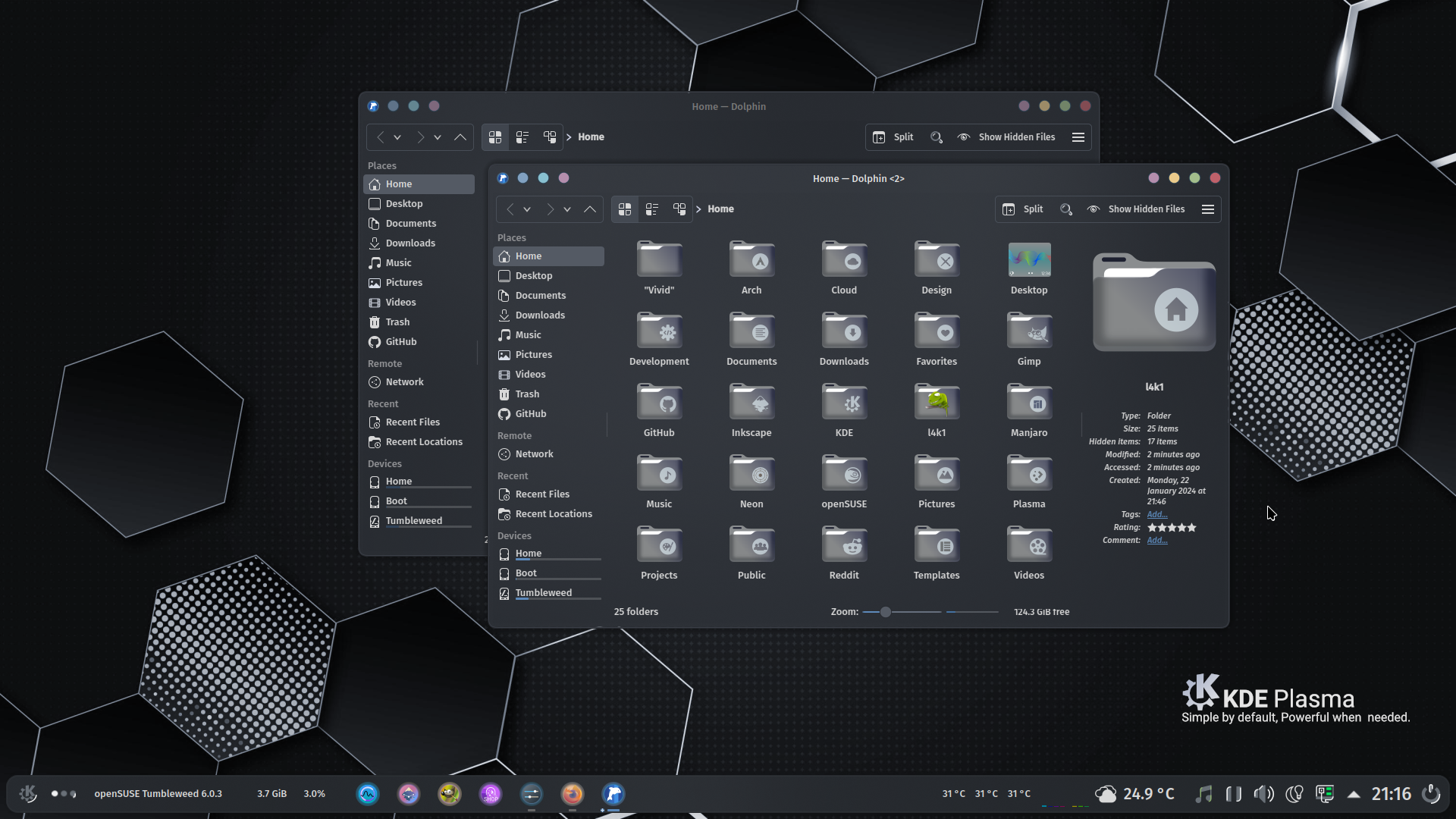The width and height of the screenshot is (1456, 819).
Task: Open hamburger menu in back Dolphin window
Action: 1078,137
